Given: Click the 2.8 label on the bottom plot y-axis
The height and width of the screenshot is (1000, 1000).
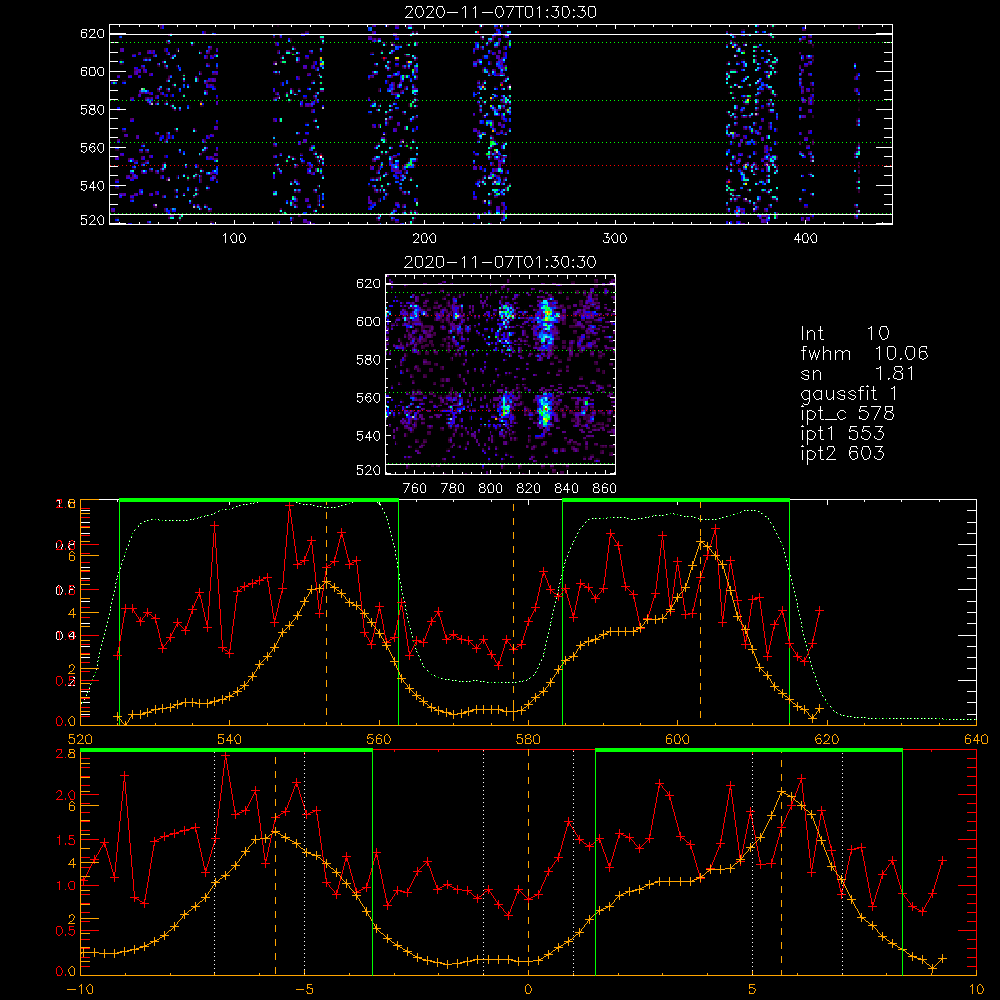Looking at the screenshot, I should point(68,753).
